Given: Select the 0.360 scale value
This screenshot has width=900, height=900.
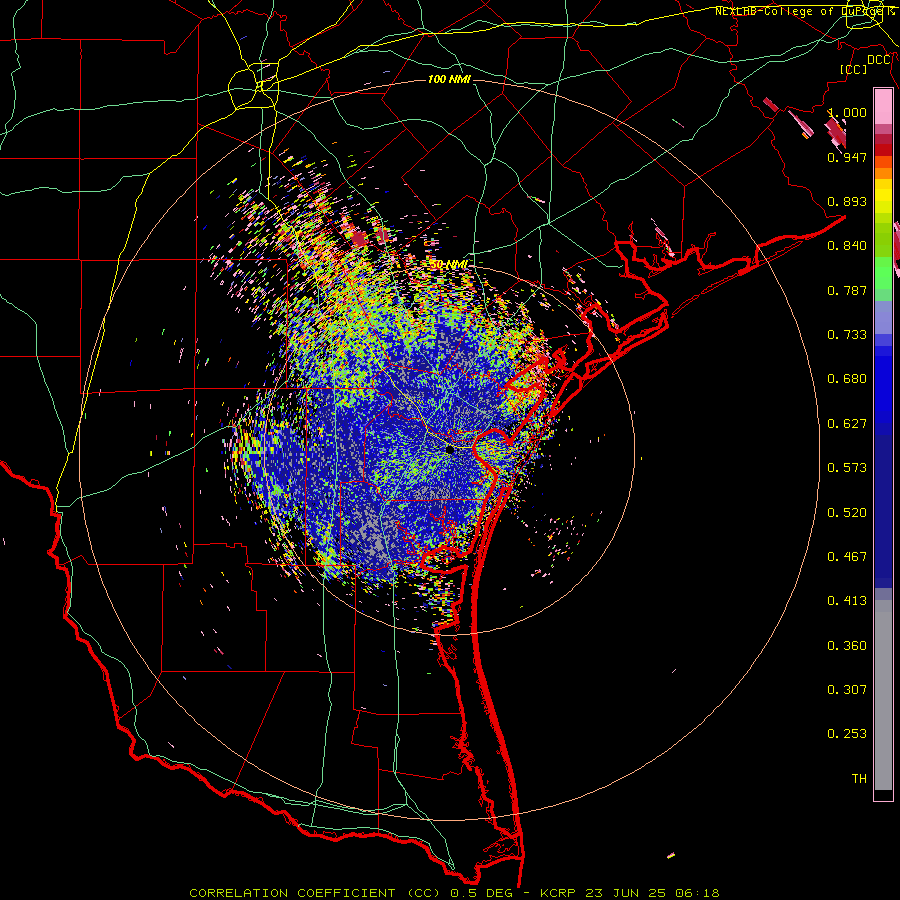Looking at the screenshot, I should click(x=847, y=646).
